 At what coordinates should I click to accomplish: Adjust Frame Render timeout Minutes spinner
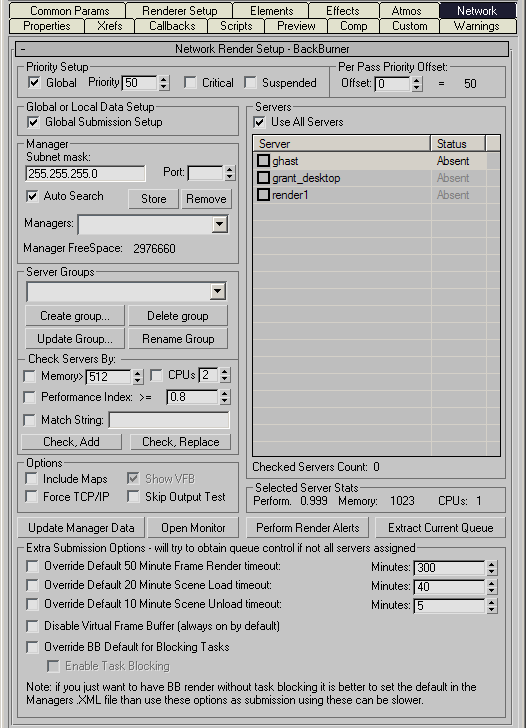pyautogui.click(x=492, y=567)
